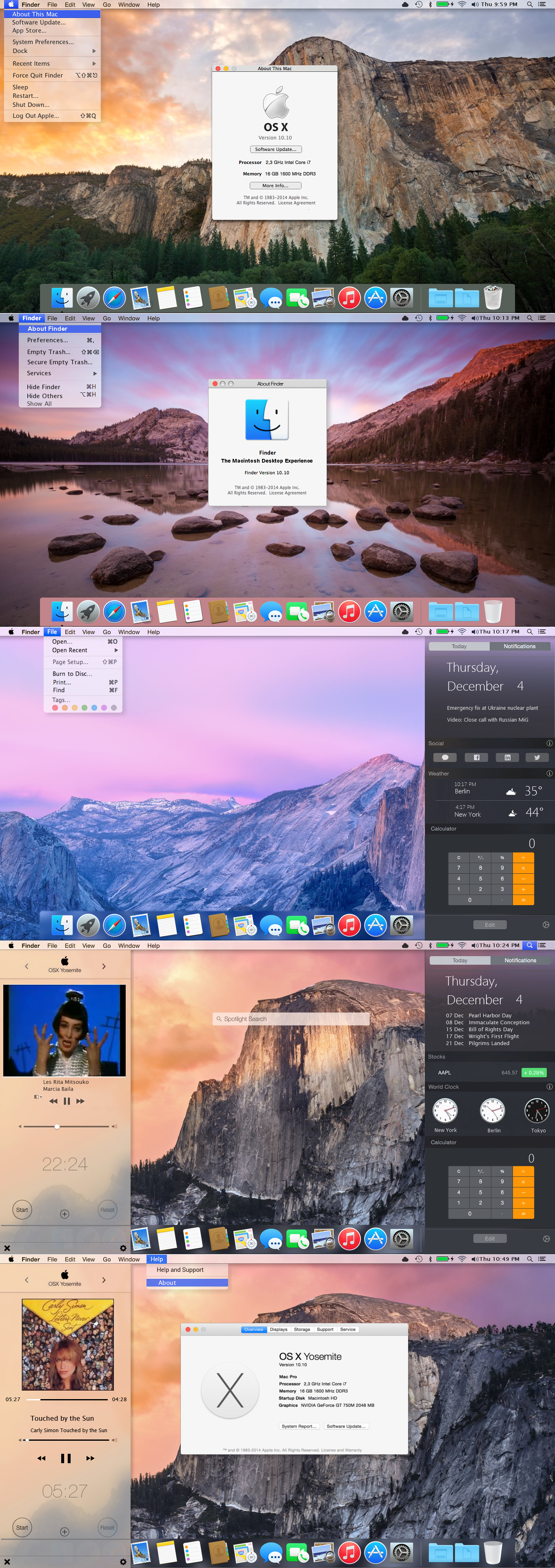
Task: Seek the progress bar between 05:27 and 04:28
Action: (67, 1400)
